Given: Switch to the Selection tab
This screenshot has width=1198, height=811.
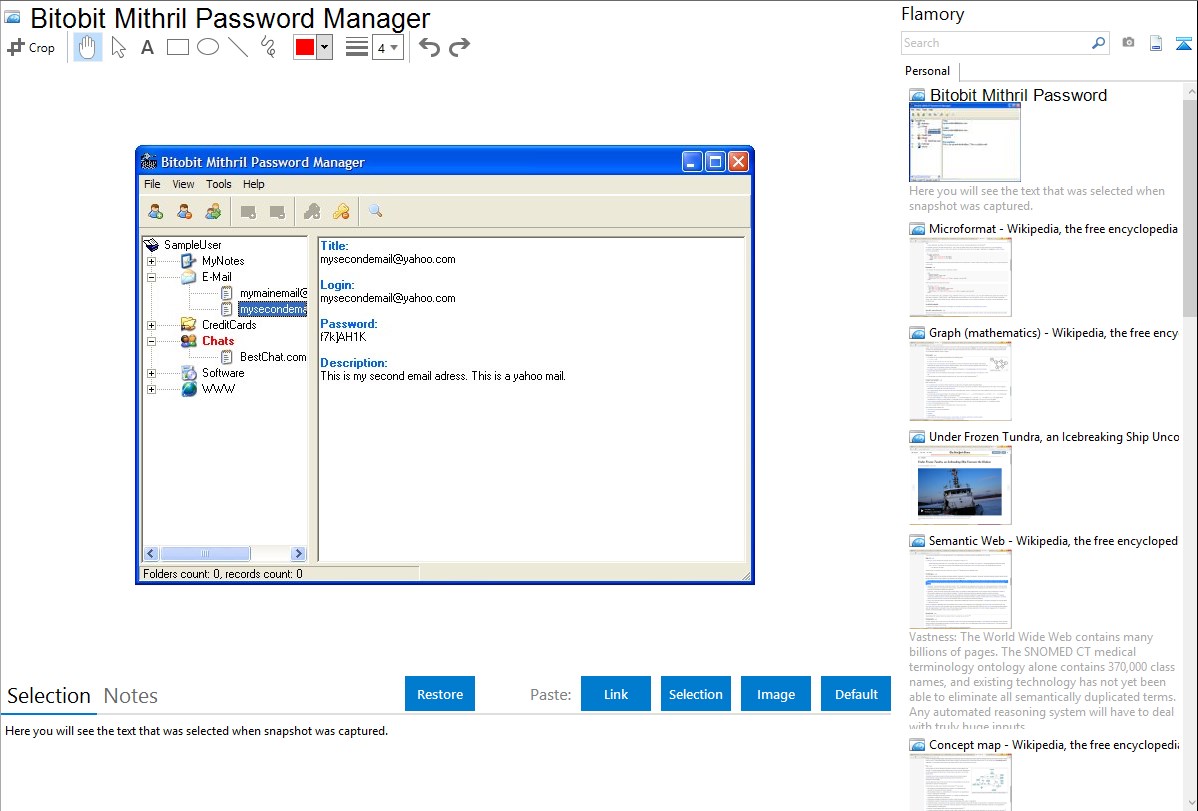Looking at the screenshot, I should [x=49, y=696].
